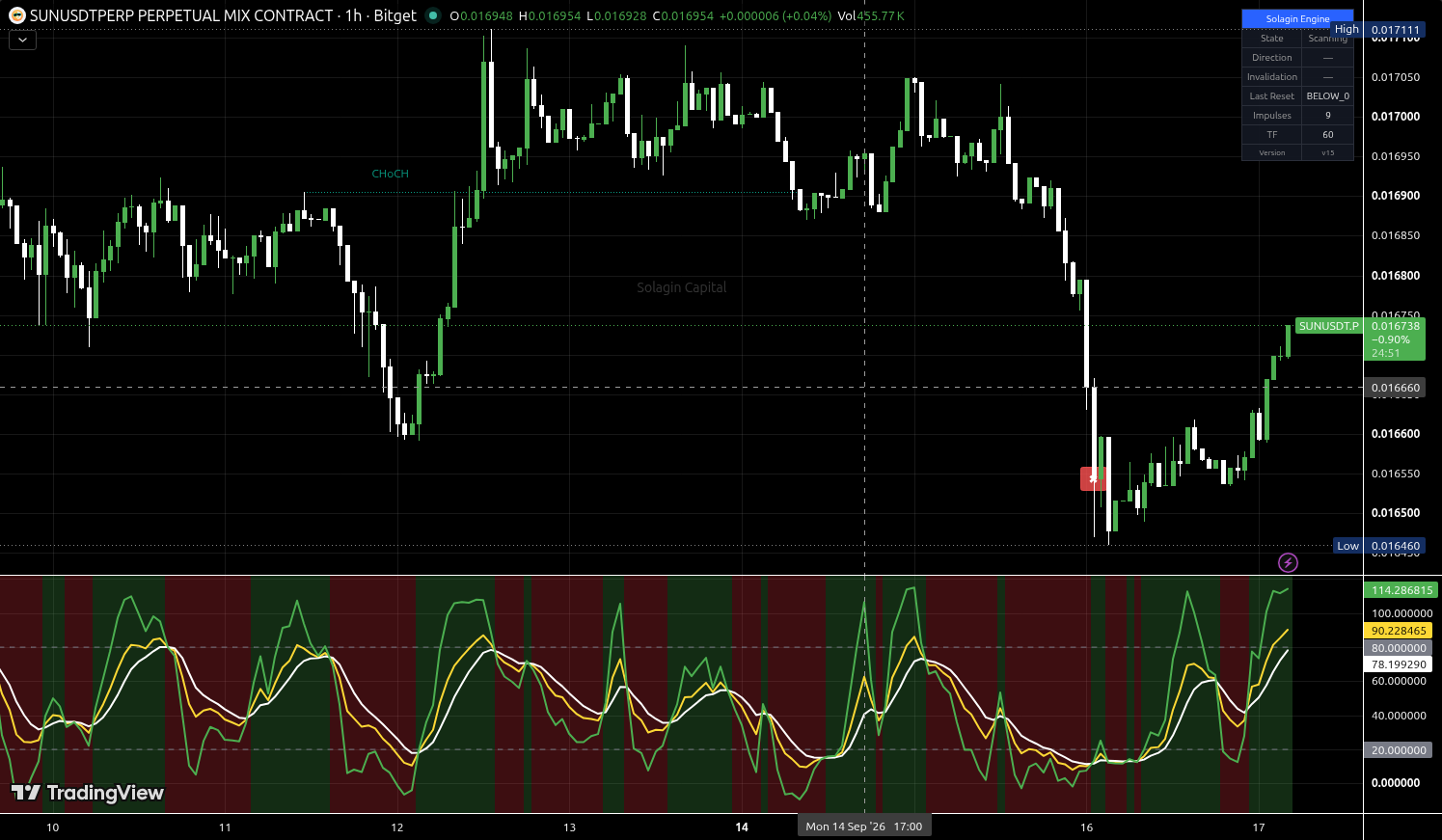
Task: Click date 12 on the time axis
Action: coord(397,827)
